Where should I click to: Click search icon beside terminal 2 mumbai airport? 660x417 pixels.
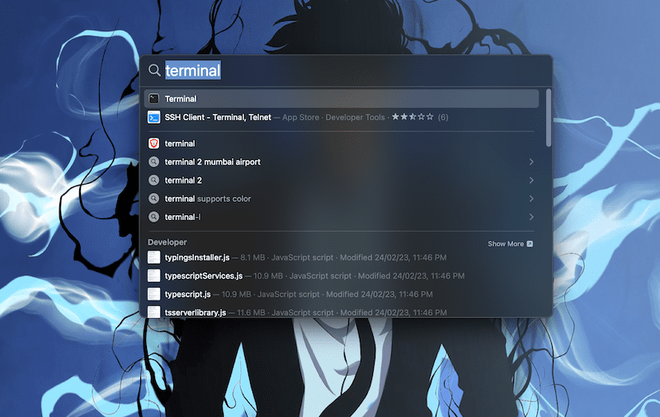154,162
